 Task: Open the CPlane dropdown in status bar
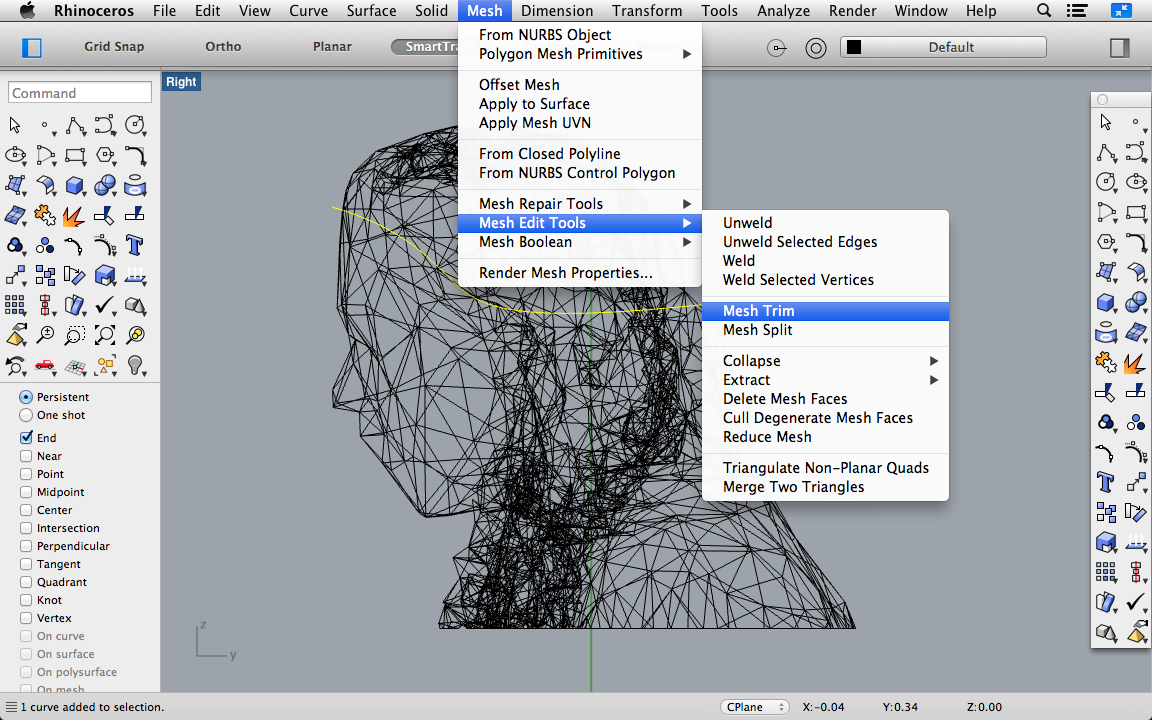point(754,707)
